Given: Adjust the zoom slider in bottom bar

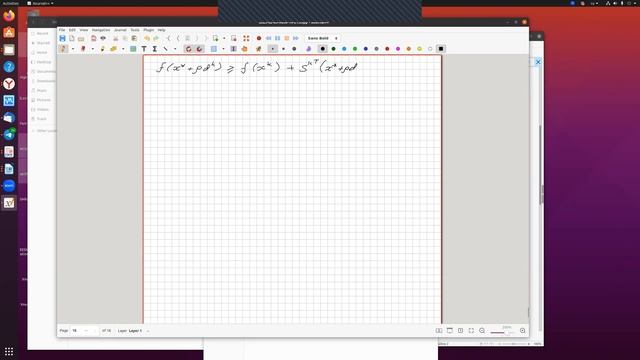Looking at the screenshot, I should (x=502, y=333).
